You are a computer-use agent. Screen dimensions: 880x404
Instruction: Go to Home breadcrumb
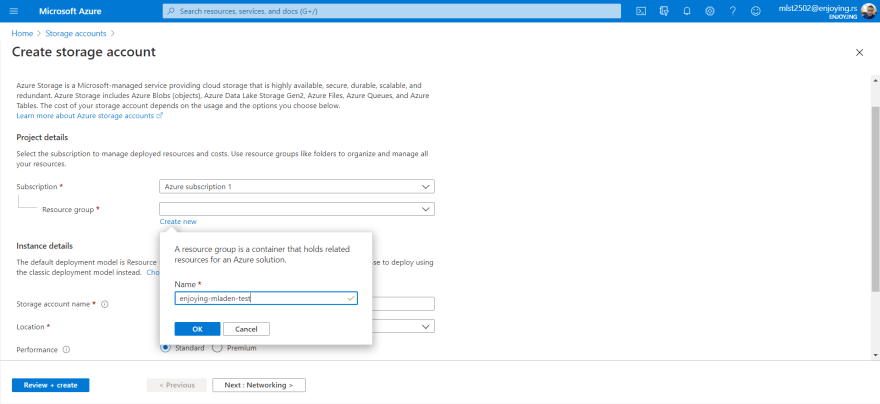coord(22,34)
